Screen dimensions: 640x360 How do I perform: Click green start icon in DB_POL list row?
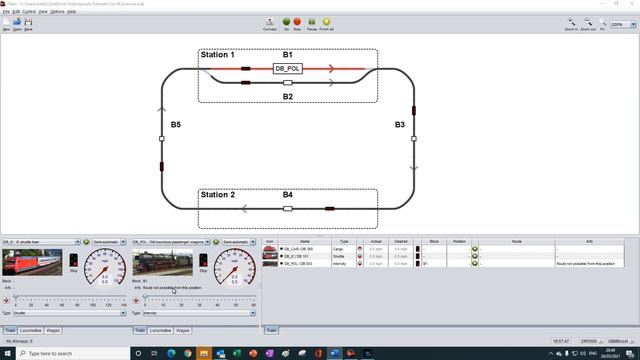click(x=475, y=264)
